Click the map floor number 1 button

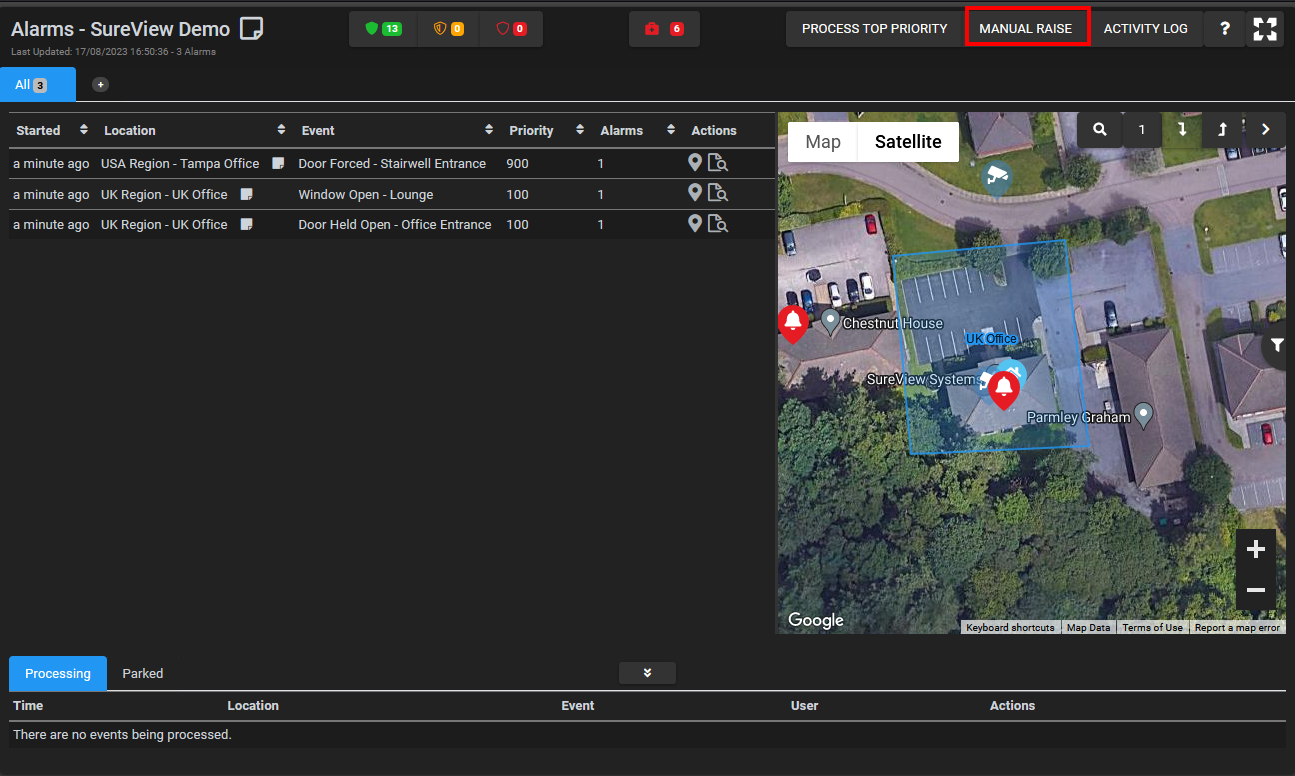point(1142,129)
